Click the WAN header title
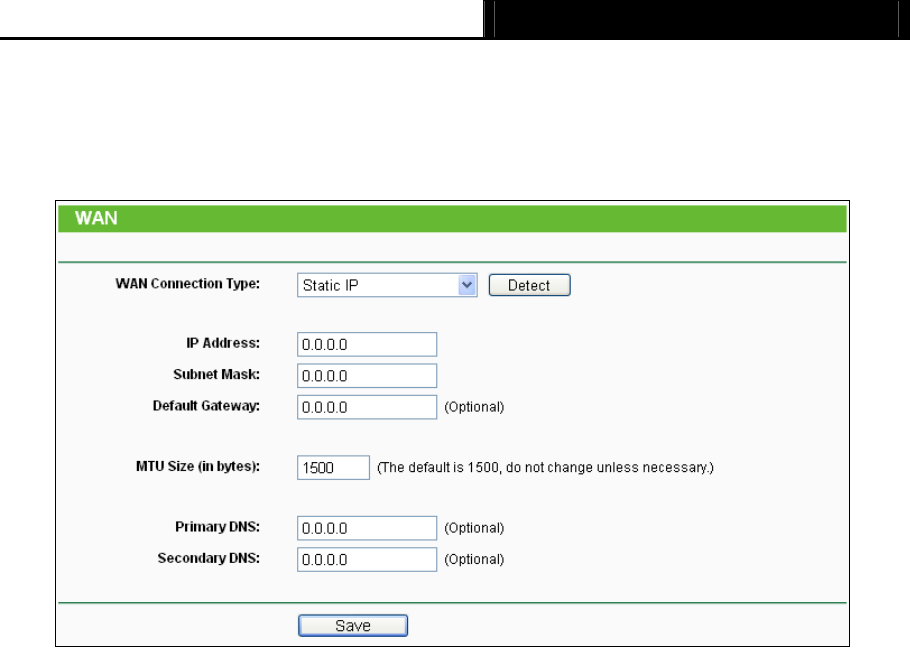This screenshot has height=647, width=910. (96, 218)
